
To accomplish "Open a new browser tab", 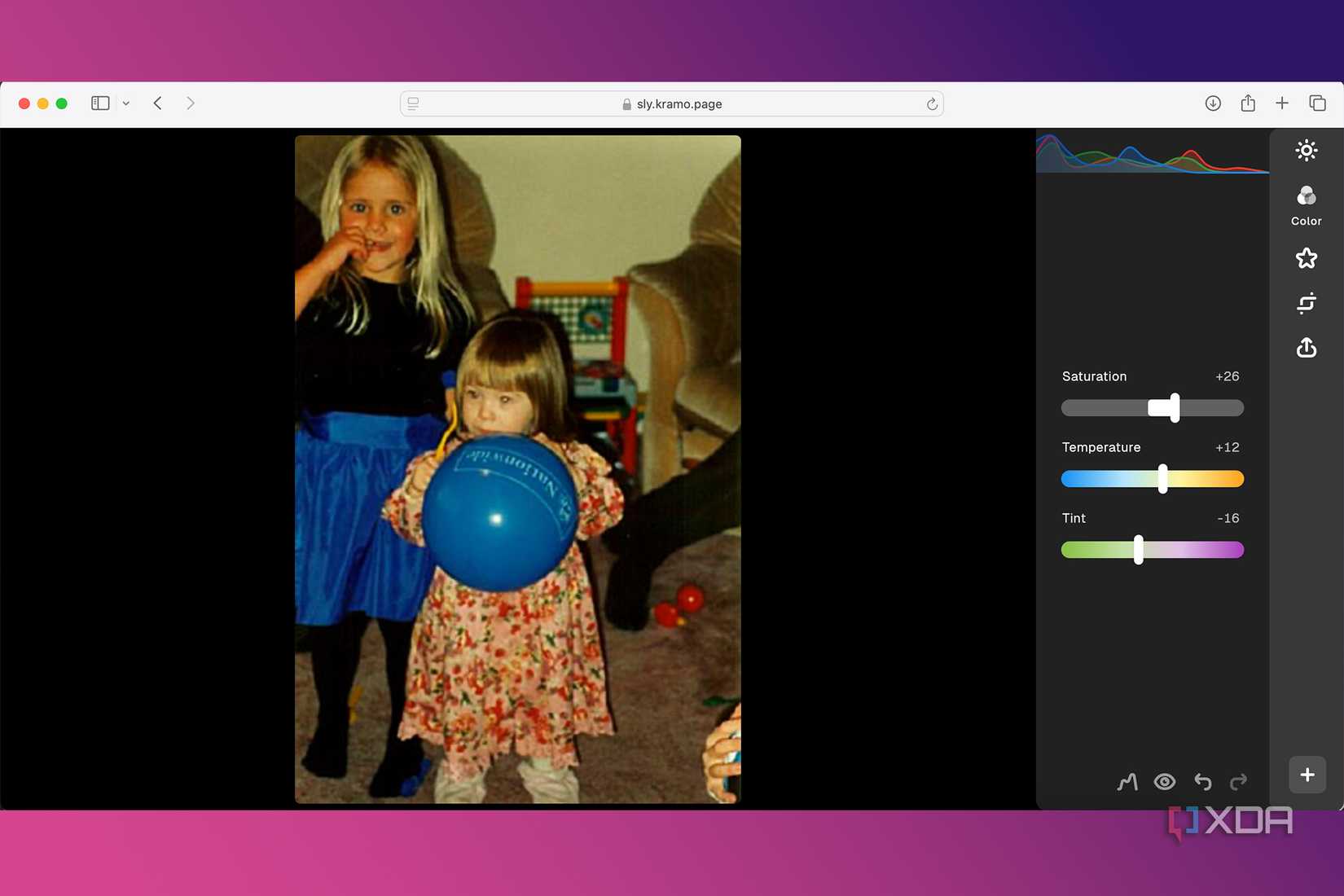I will [1282, 103].
